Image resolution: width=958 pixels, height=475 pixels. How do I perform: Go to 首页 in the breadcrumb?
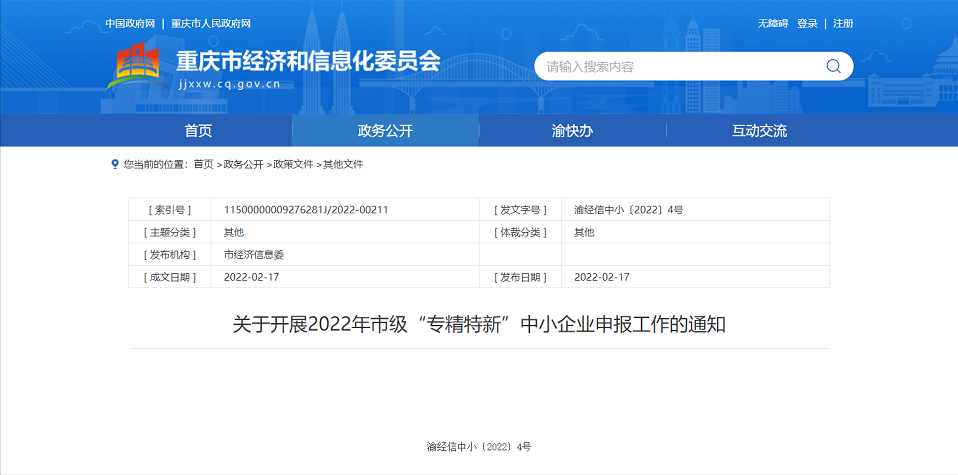click(203, 164)
